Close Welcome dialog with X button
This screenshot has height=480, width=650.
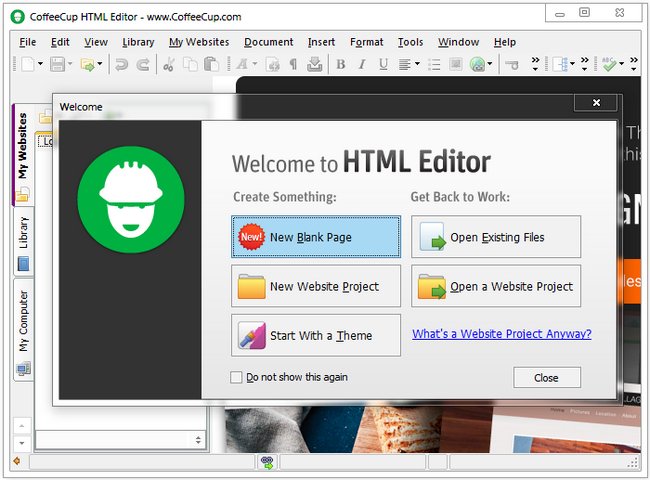click(596, 102)
